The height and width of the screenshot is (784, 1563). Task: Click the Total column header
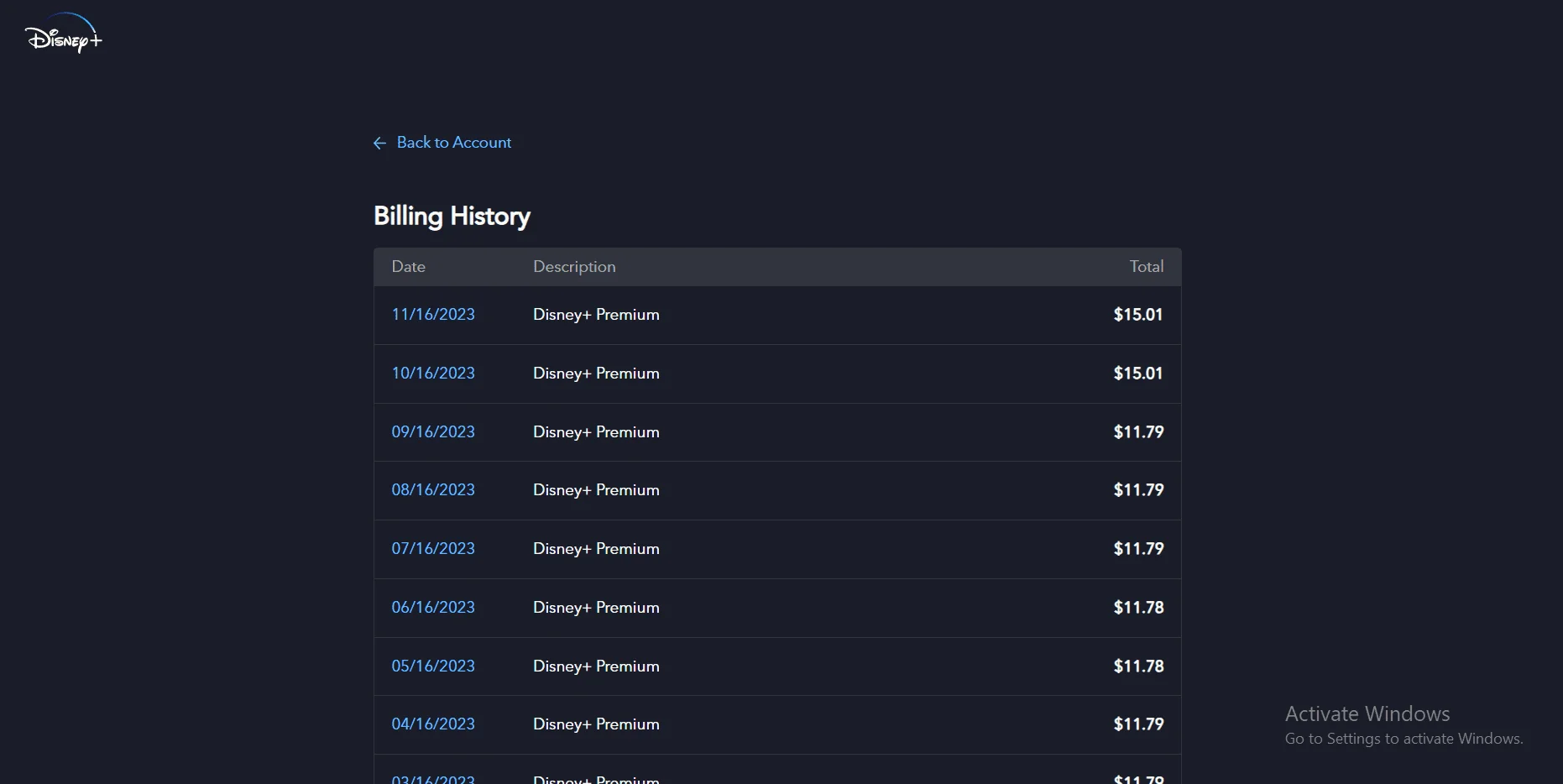pyautogui.click(x=1147, y=267)
